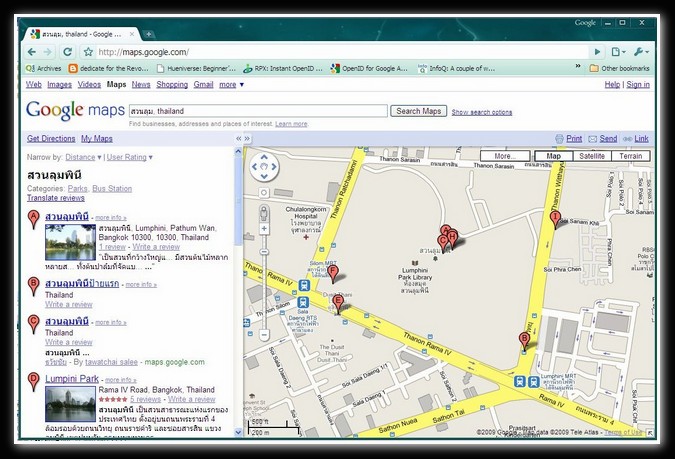Open Images in the Google navigation bar
The image size is (675, 459).
pyautogui.click(x=59, y=84)
